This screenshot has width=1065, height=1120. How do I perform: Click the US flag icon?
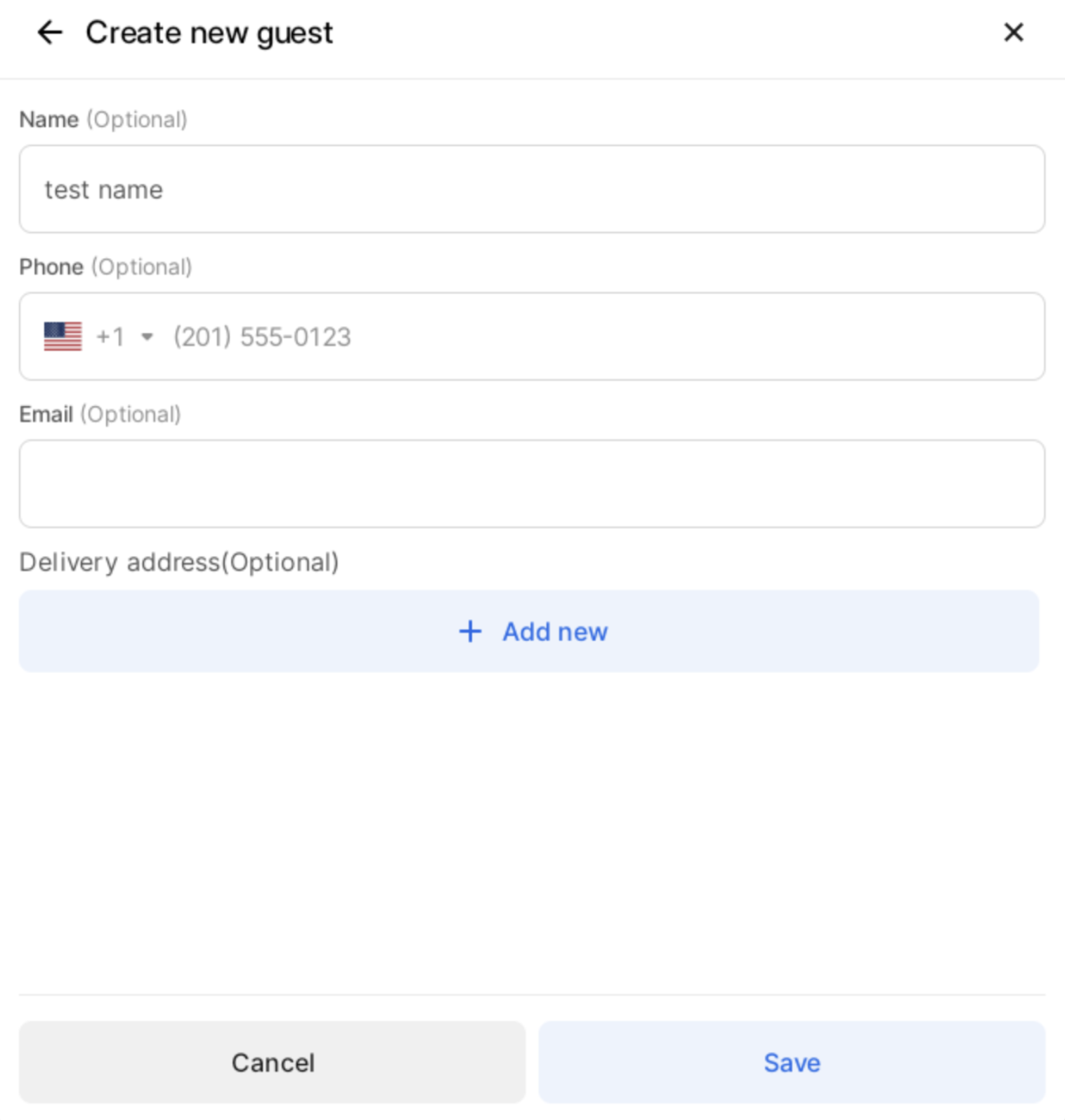click(x=63, y=337)
